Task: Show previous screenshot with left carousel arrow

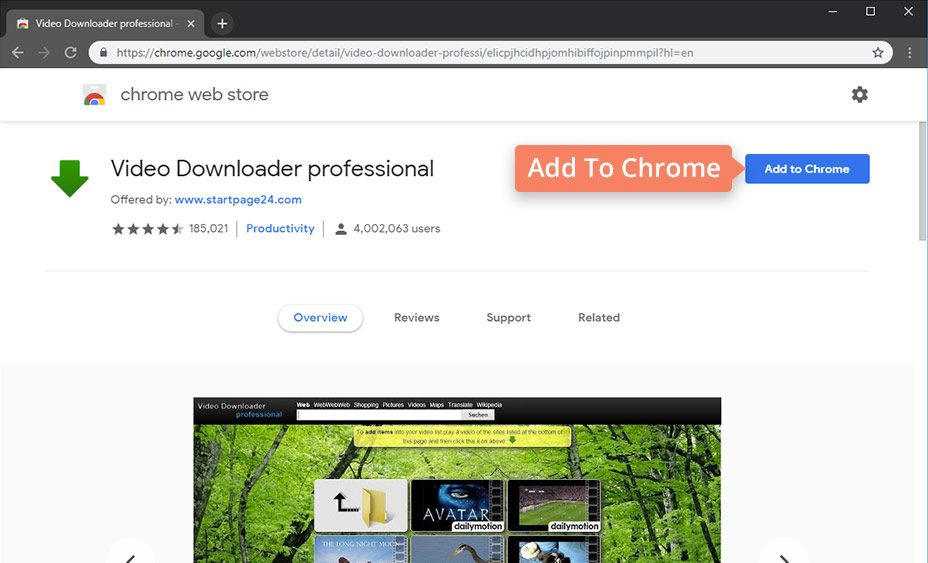Action: [x=131, y=555]
